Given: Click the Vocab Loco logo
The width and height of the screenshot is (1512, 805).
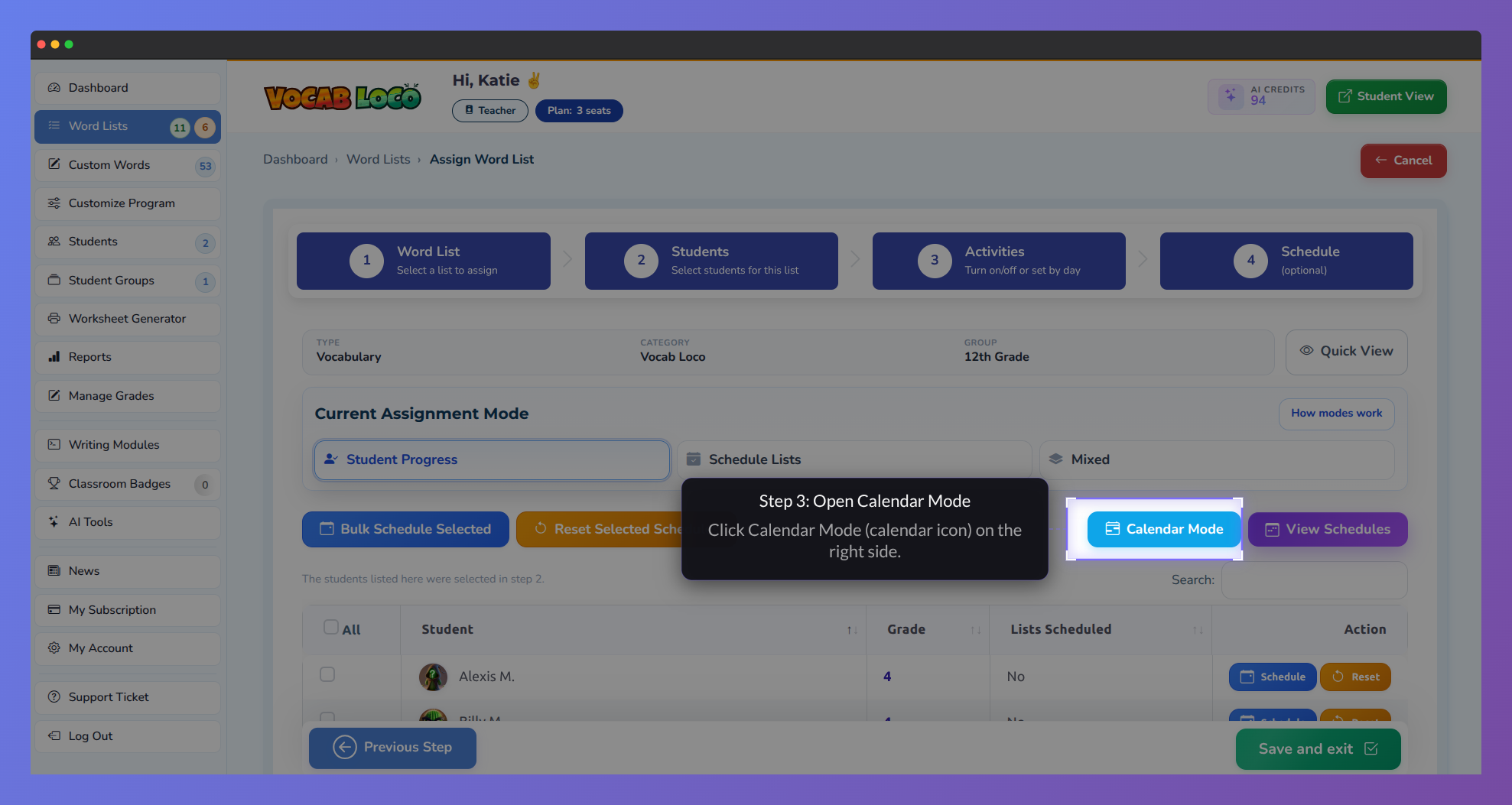Looking at the screenshot, I should [x=343, y=97].
